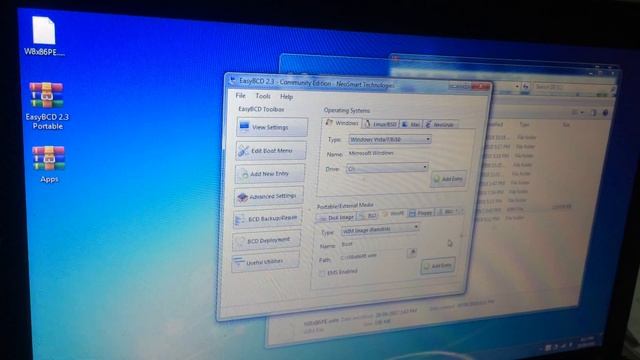Screen dimensions: 640x360
Task: Switch to the Linux/BSD tab
Action: 381,124
